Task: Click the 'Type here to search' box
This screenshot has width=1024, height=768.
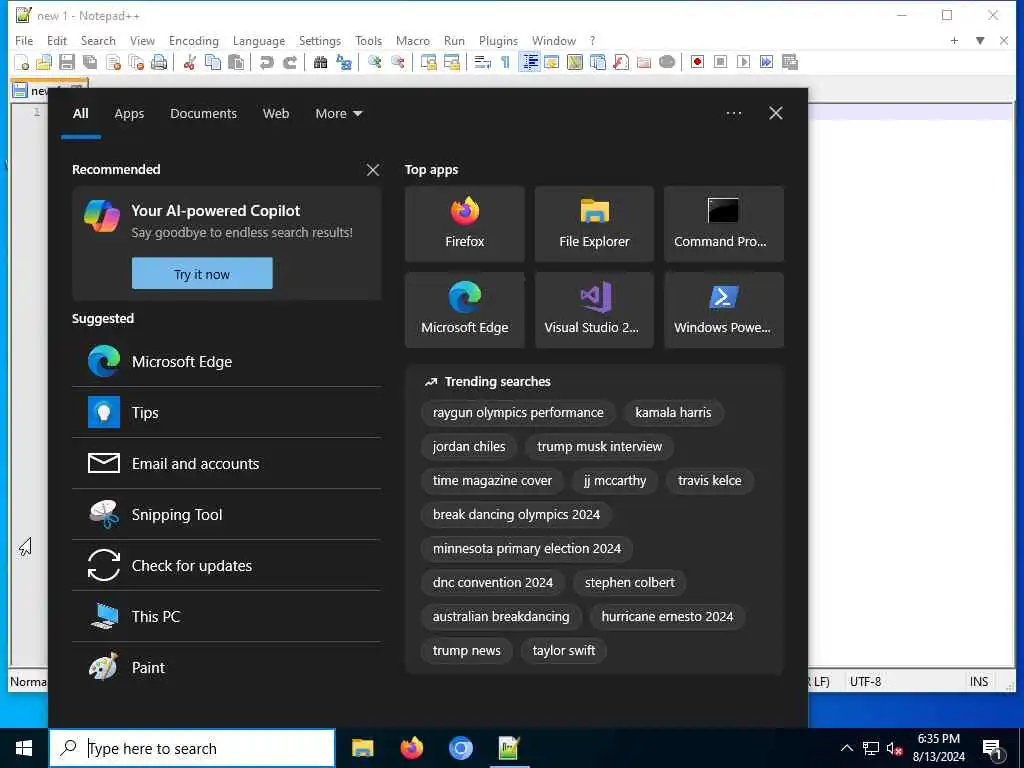Action: coord(192,748)
